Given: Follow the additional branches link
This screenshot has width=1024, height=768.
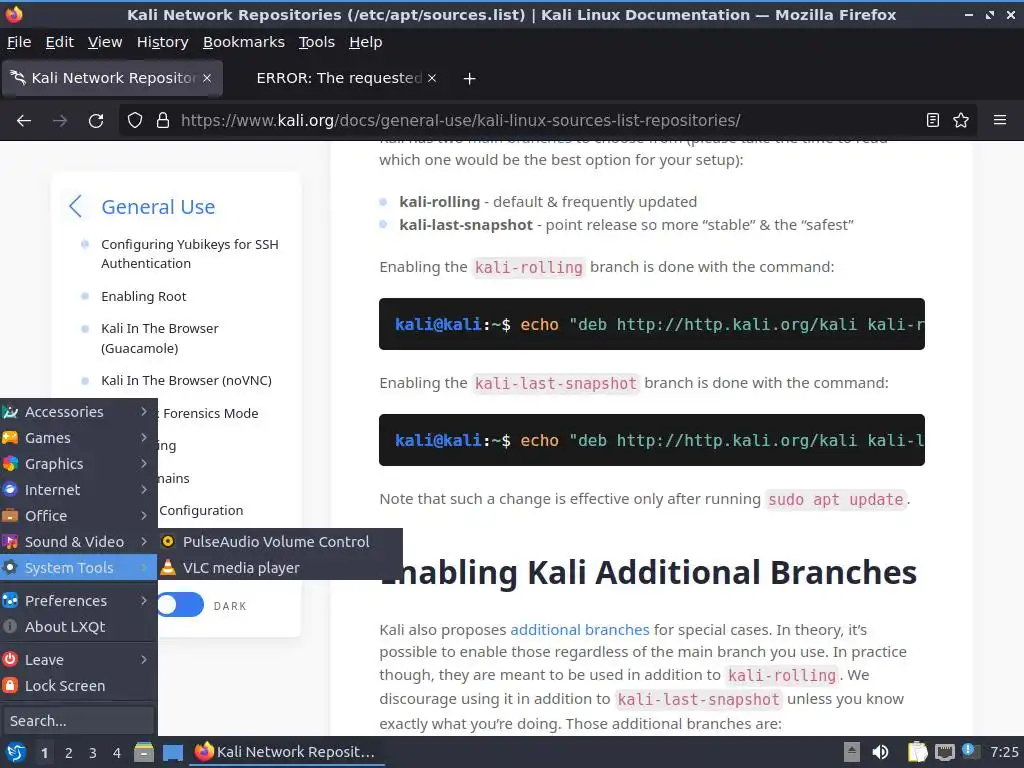Looking at the screenshot, I should pyautogui.click(x=579, y=630).
